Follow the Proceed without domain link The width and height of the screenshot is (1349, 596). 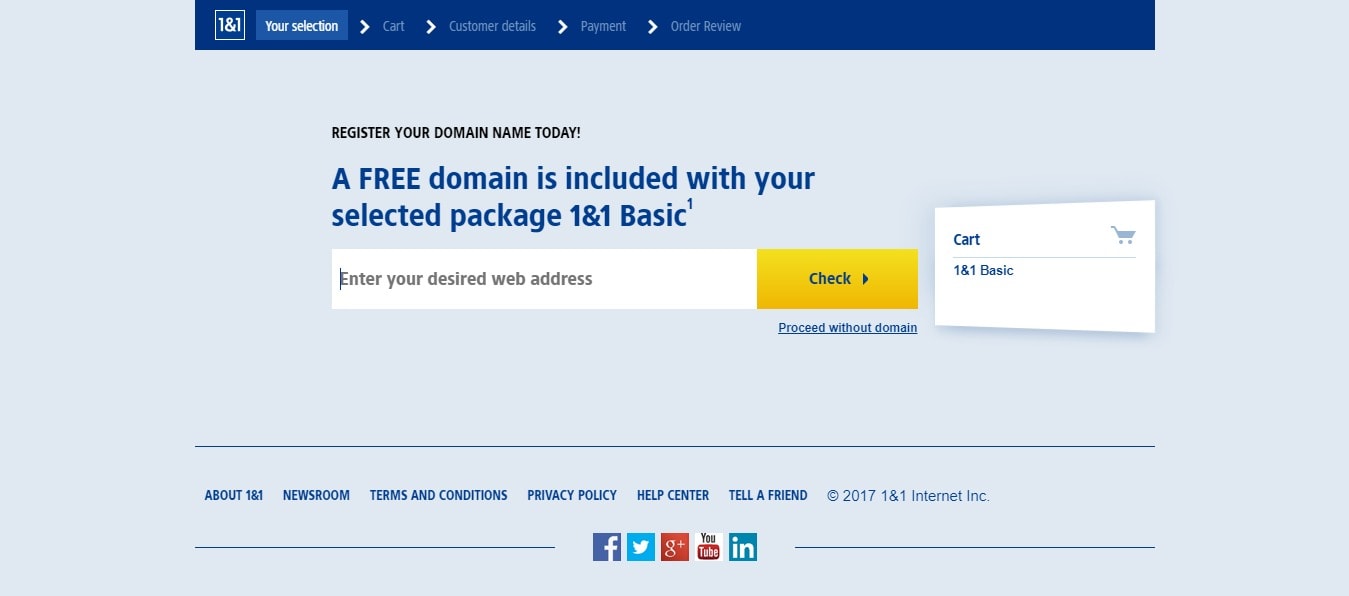point(848,328)
